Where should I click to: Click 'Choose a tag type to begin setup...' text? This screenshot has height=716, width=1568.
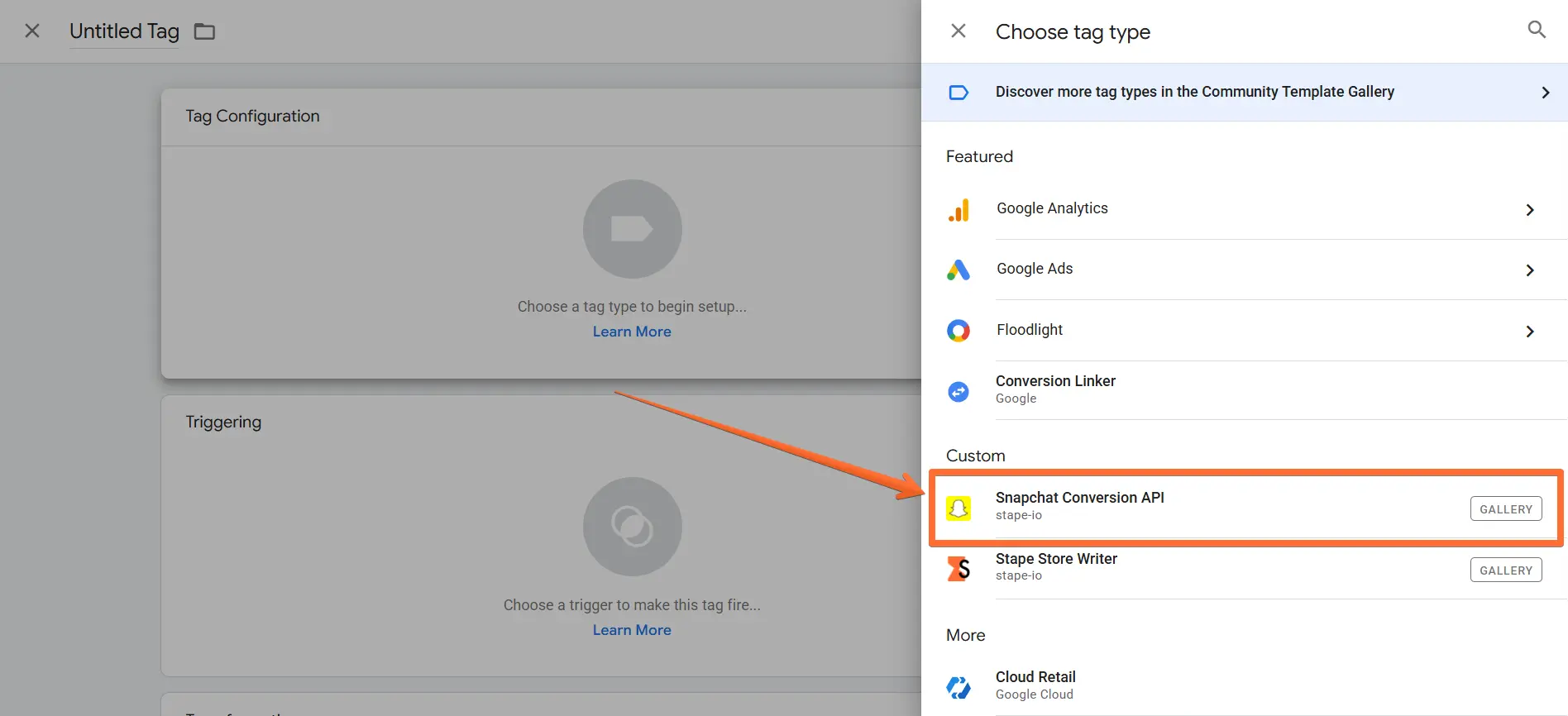point(632,307)
